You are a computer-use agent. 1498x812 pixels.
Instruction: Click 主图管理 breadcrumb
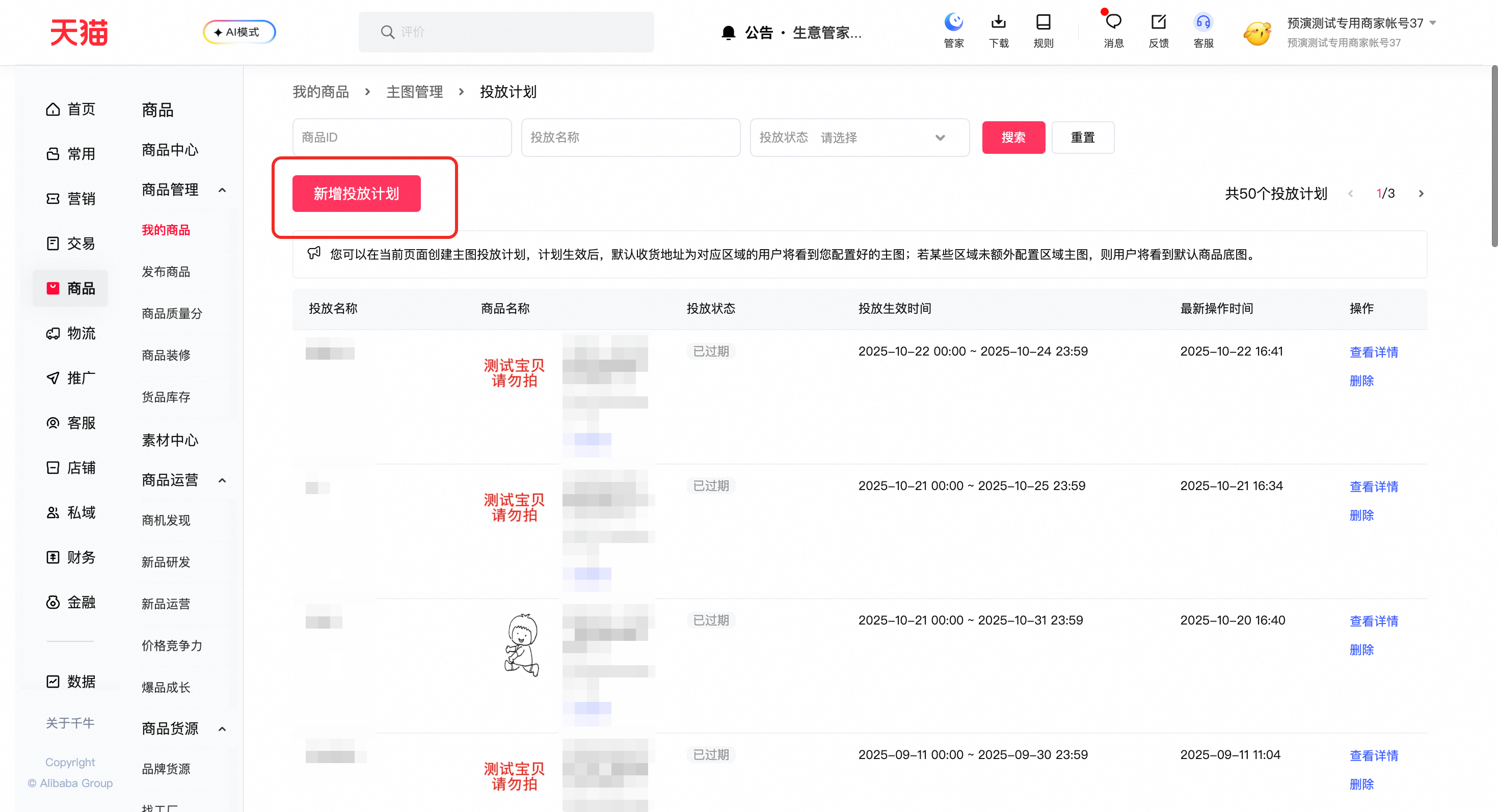[415, 92]
